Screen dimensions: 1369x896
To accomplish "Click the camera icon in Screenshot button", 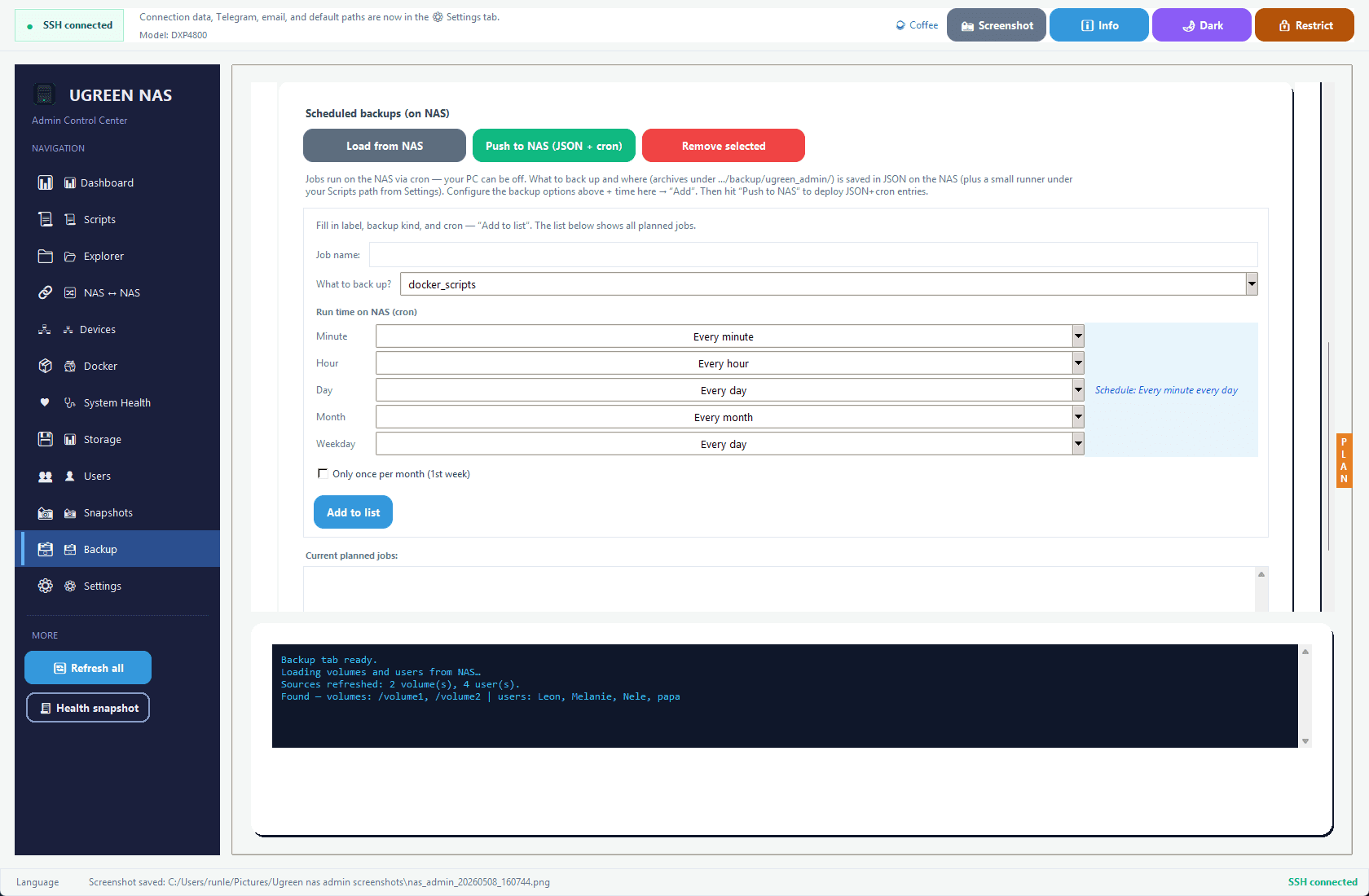I will [x=967, y=26].
